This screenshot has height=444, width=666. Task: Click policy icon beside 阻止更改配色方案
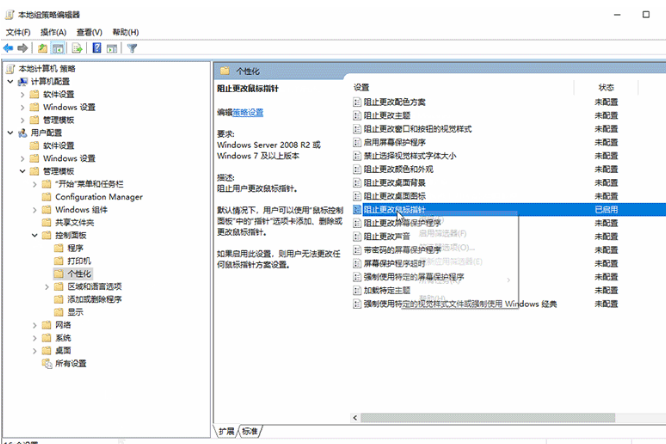pos(357,102)
